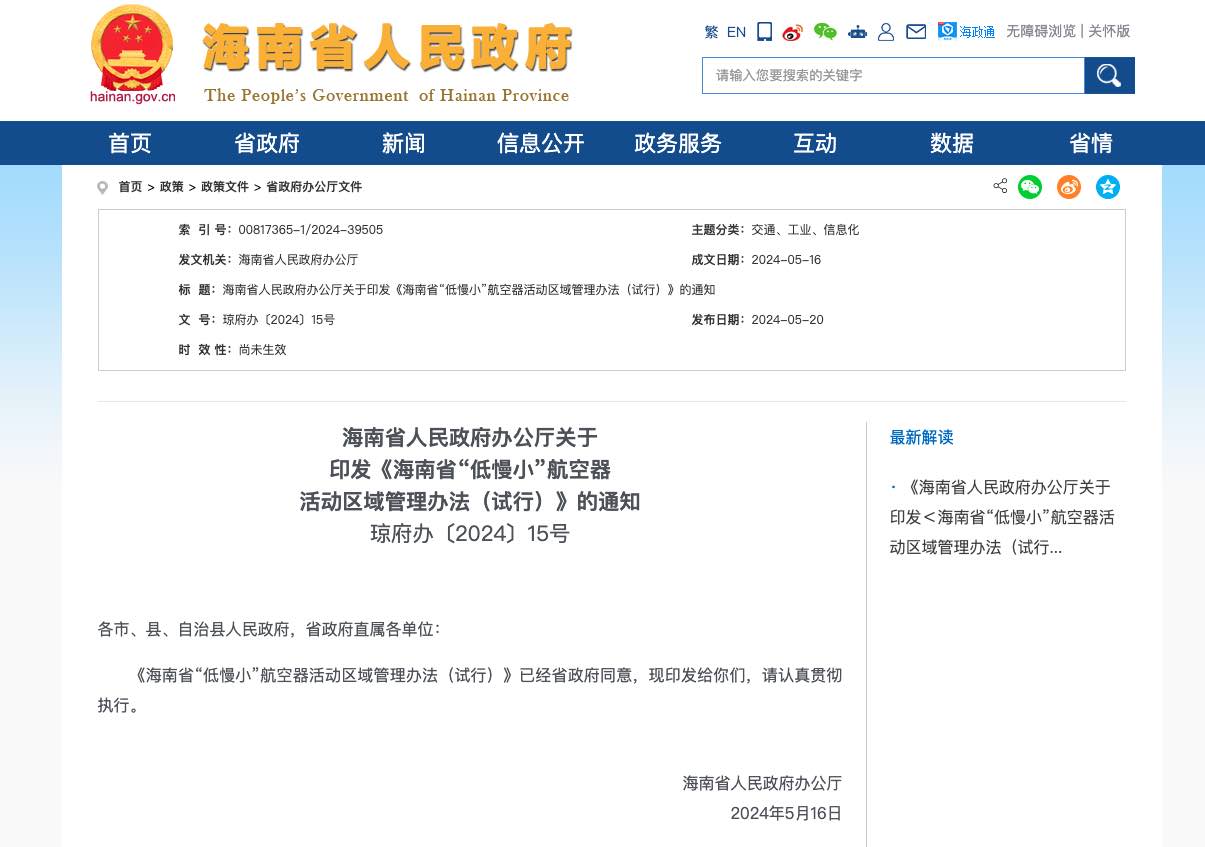Open the 省政府 navigation menu
Viewport: 1205px width, 847px height.
coord(267,143)
